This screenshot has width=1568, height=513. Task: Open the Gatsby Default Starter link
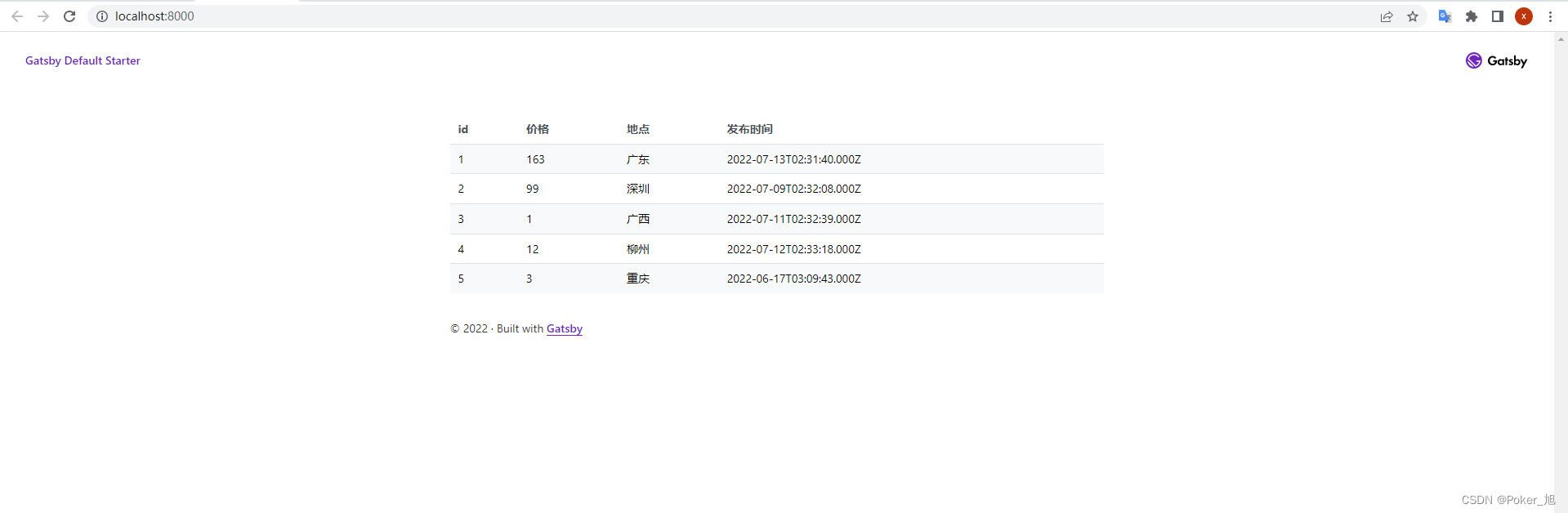[83, 60]
